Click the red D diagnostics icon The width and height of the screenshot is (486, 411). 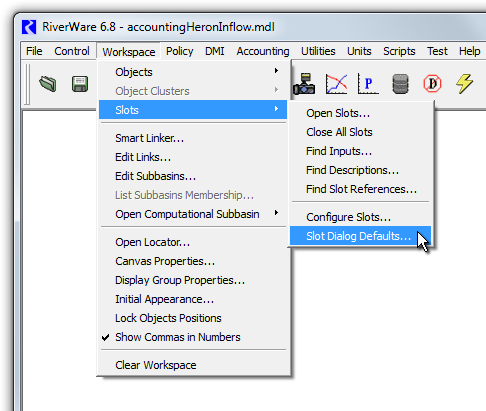point(432,84)
